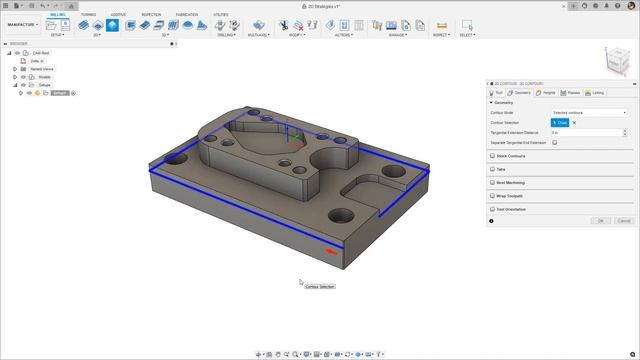Click the dome-shaped 3D strategy icon

click(188, 25)
